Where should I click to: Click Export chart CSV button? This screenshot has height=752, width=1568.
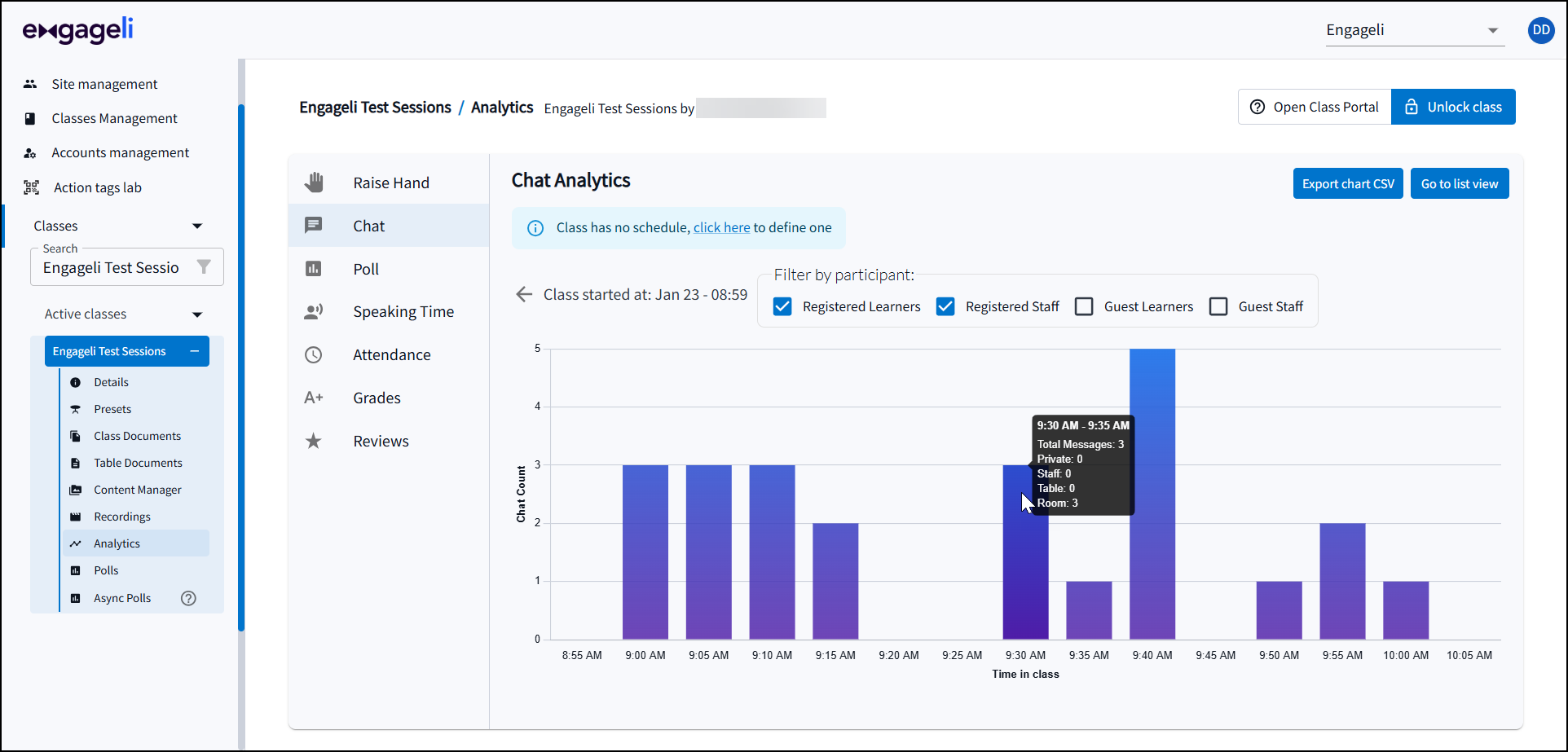coord(1348,183)
